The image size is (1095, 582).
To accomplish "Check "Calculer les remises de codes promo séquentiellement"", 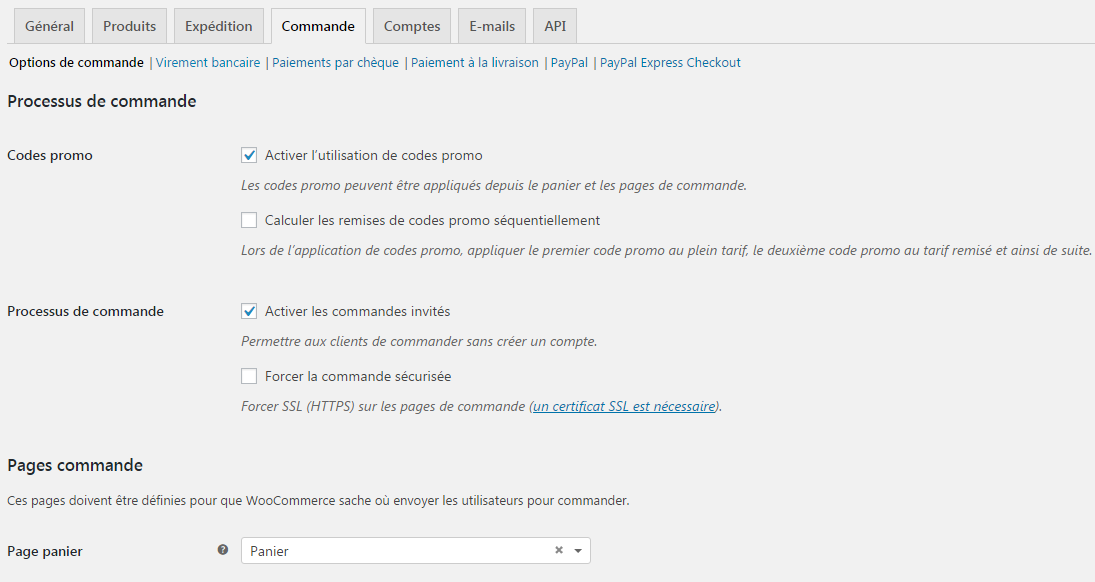I will [x=249, y=220].
